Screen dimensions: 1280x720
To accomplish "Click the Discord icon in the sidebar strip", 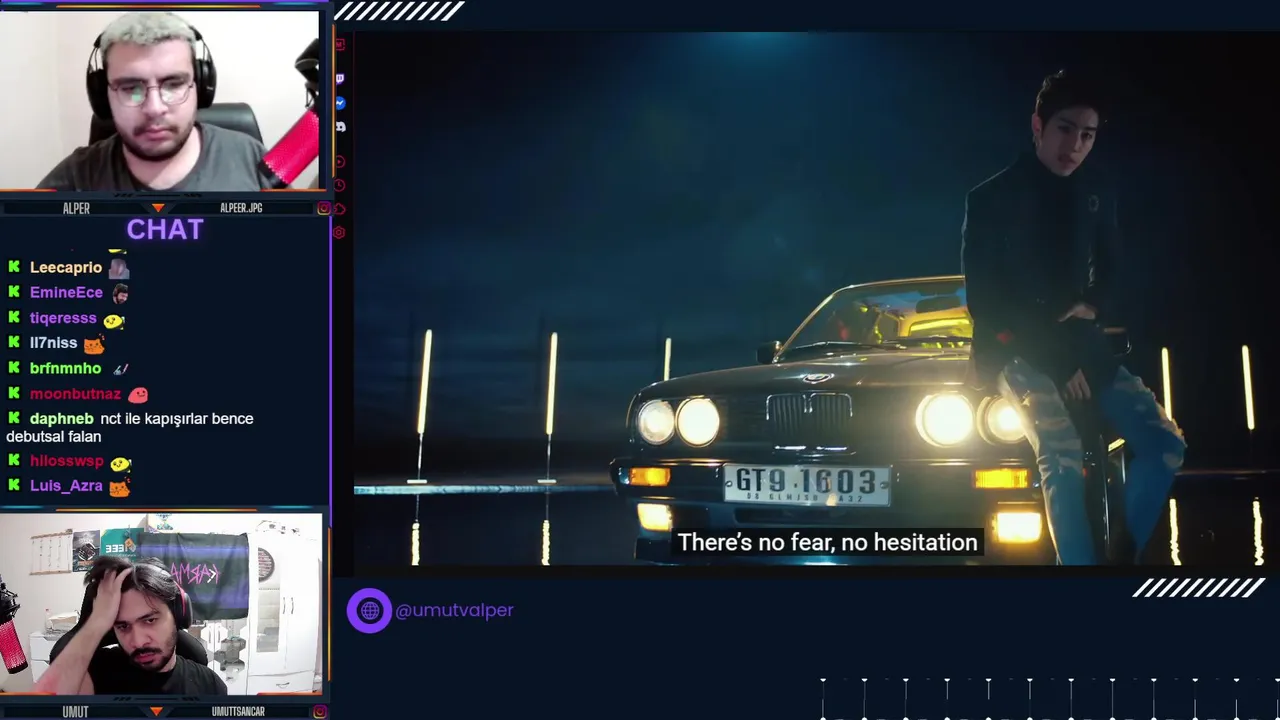I will click(x=340, y=127).
